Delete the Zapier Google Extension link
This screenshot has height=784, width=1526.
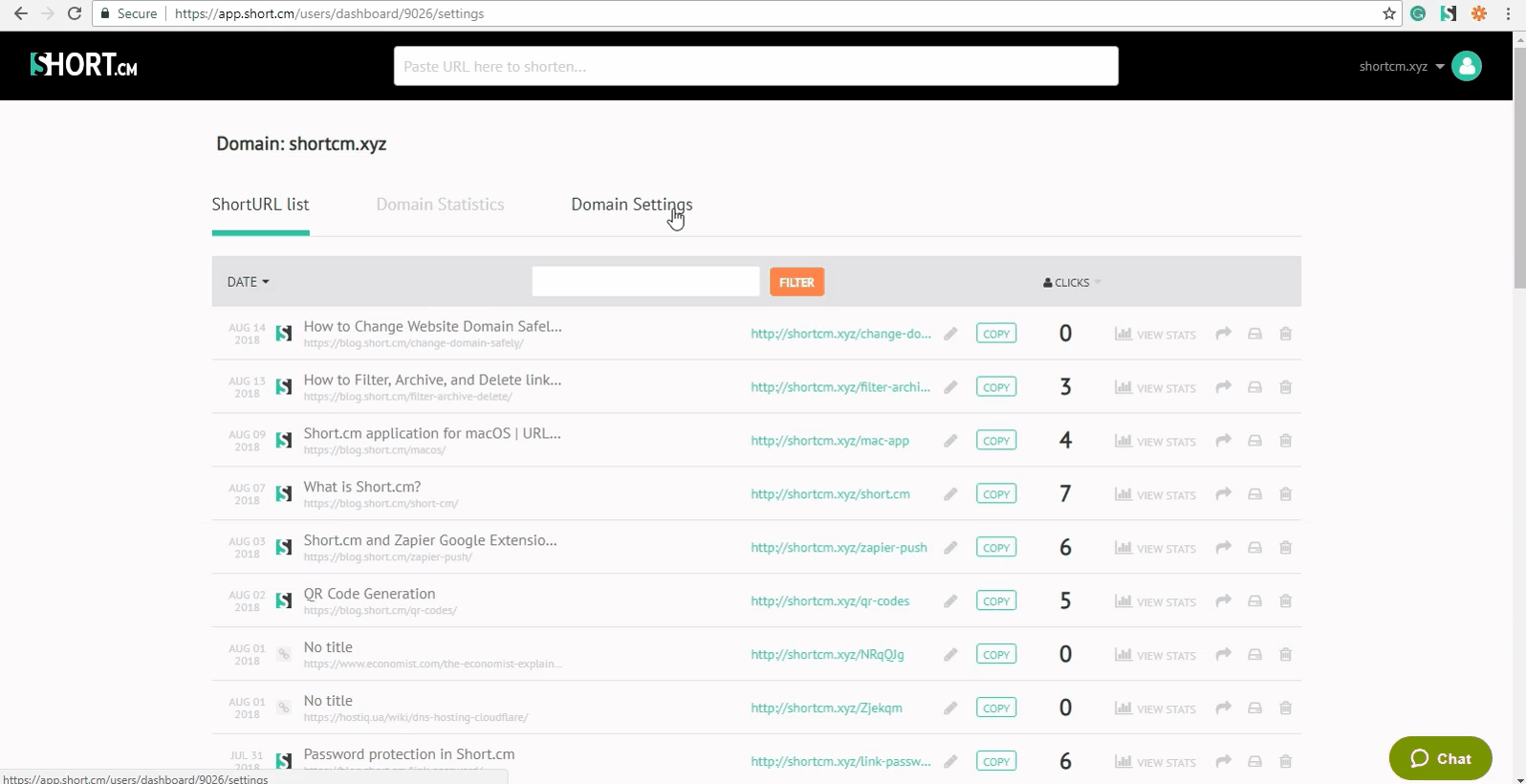click(x=1285, y=548)
